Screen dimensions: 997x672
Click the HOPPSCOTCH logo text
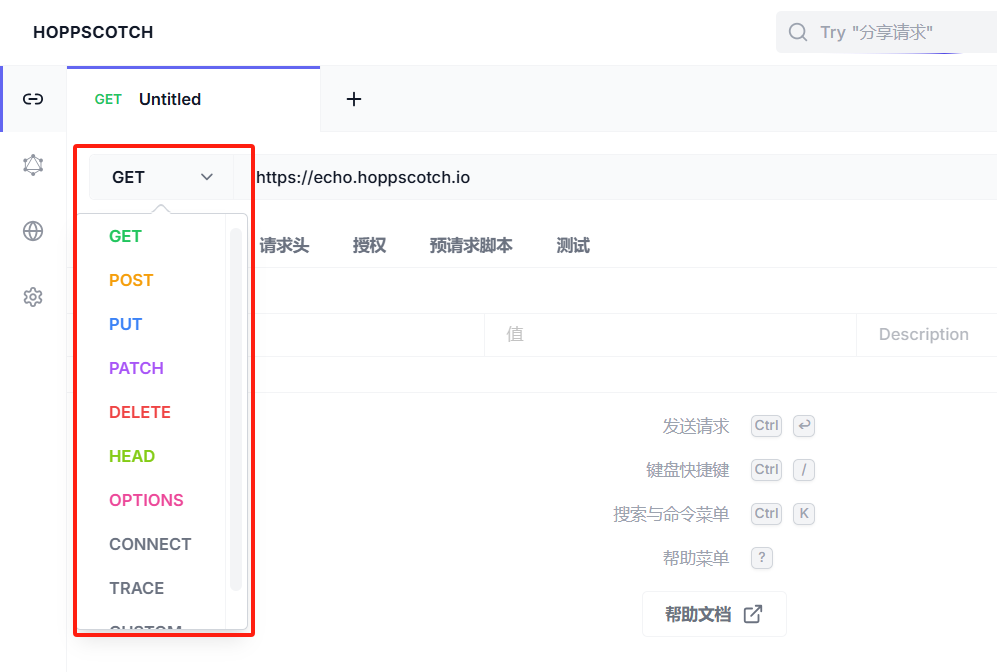pos(93,32)
